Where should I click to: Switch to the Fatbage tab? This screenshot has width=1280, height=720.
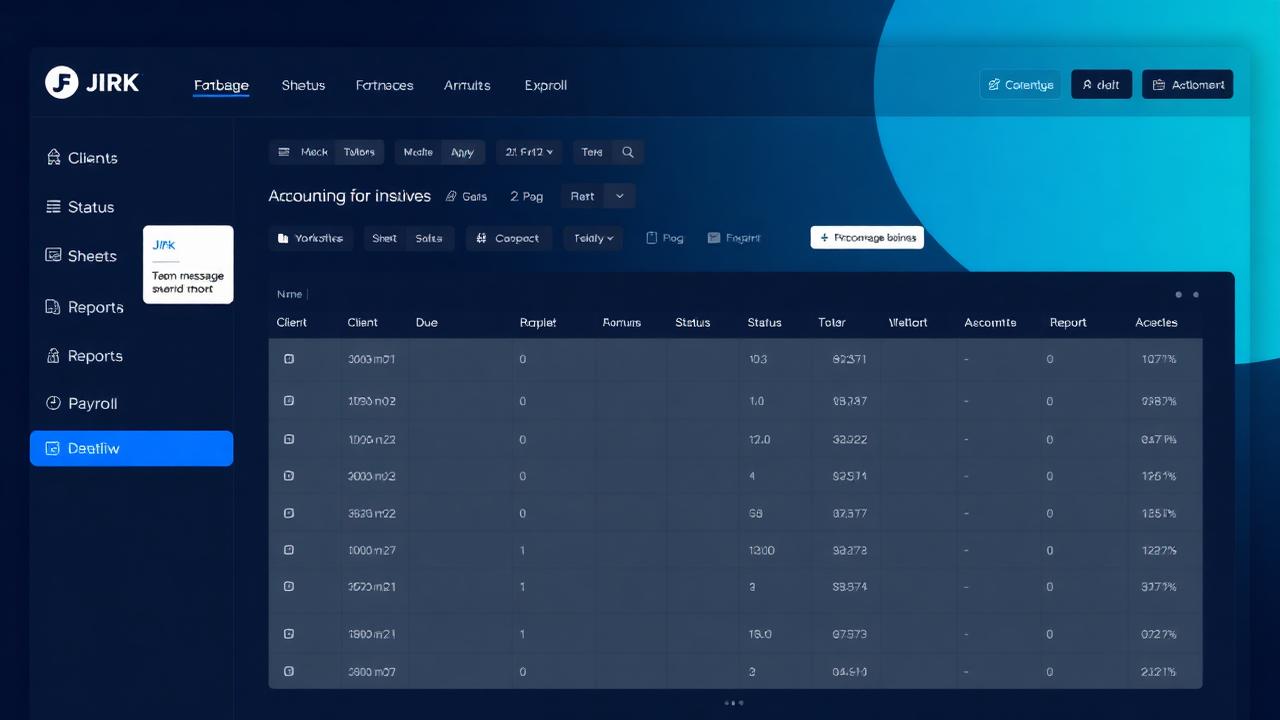221,85
